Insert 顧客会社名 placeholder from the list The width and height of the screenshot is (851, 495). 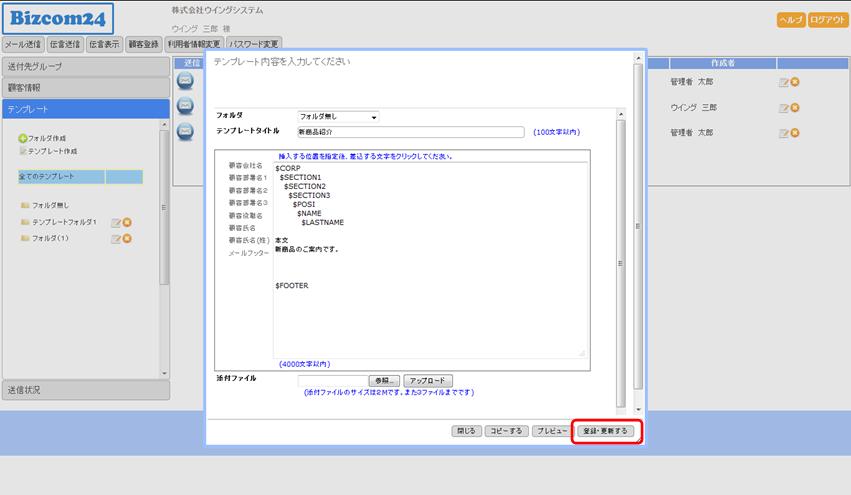tap(245, 166)
